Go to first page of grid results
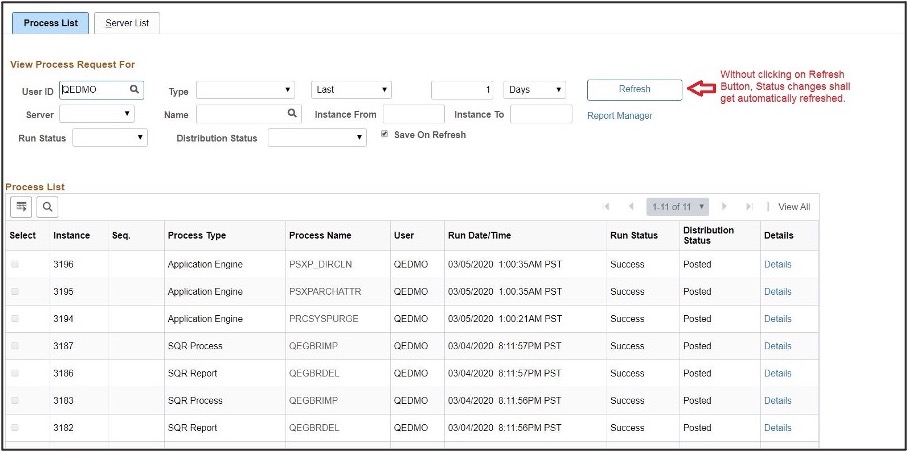Viewport: 908px width, 452px height. click(x=606, y=207)
